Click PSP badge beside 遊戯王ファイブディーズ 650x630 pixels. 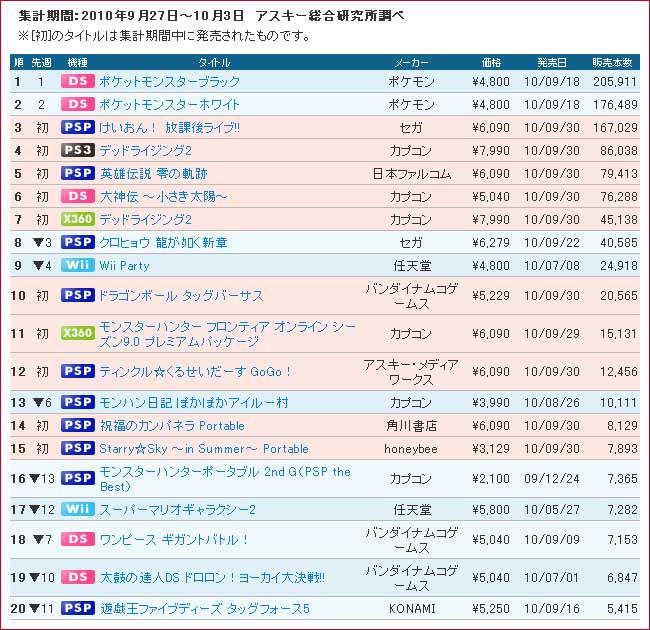pos(78,608)
